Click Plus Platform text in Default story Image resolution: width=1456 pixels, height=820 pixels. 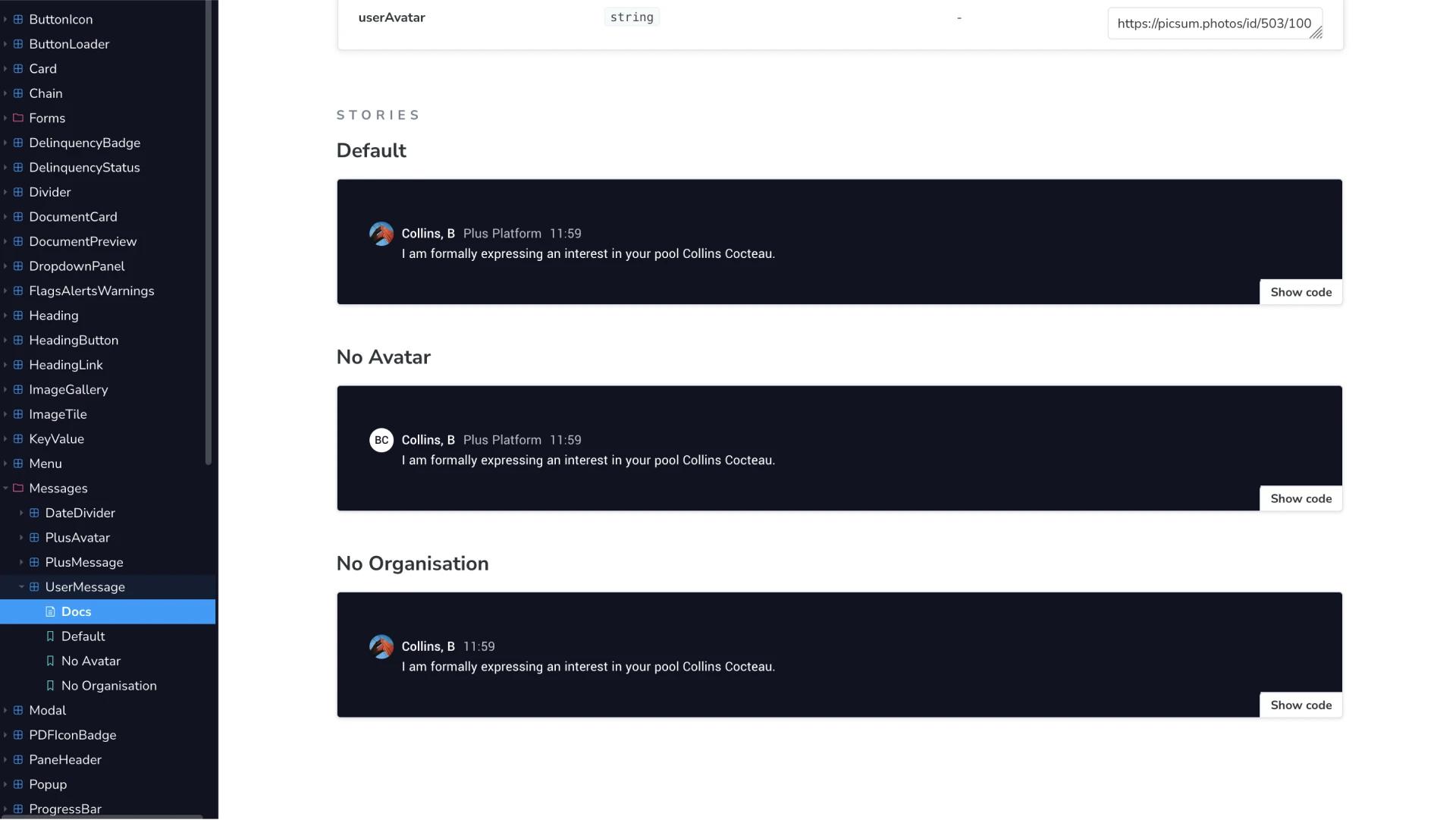tap(502, 234)
